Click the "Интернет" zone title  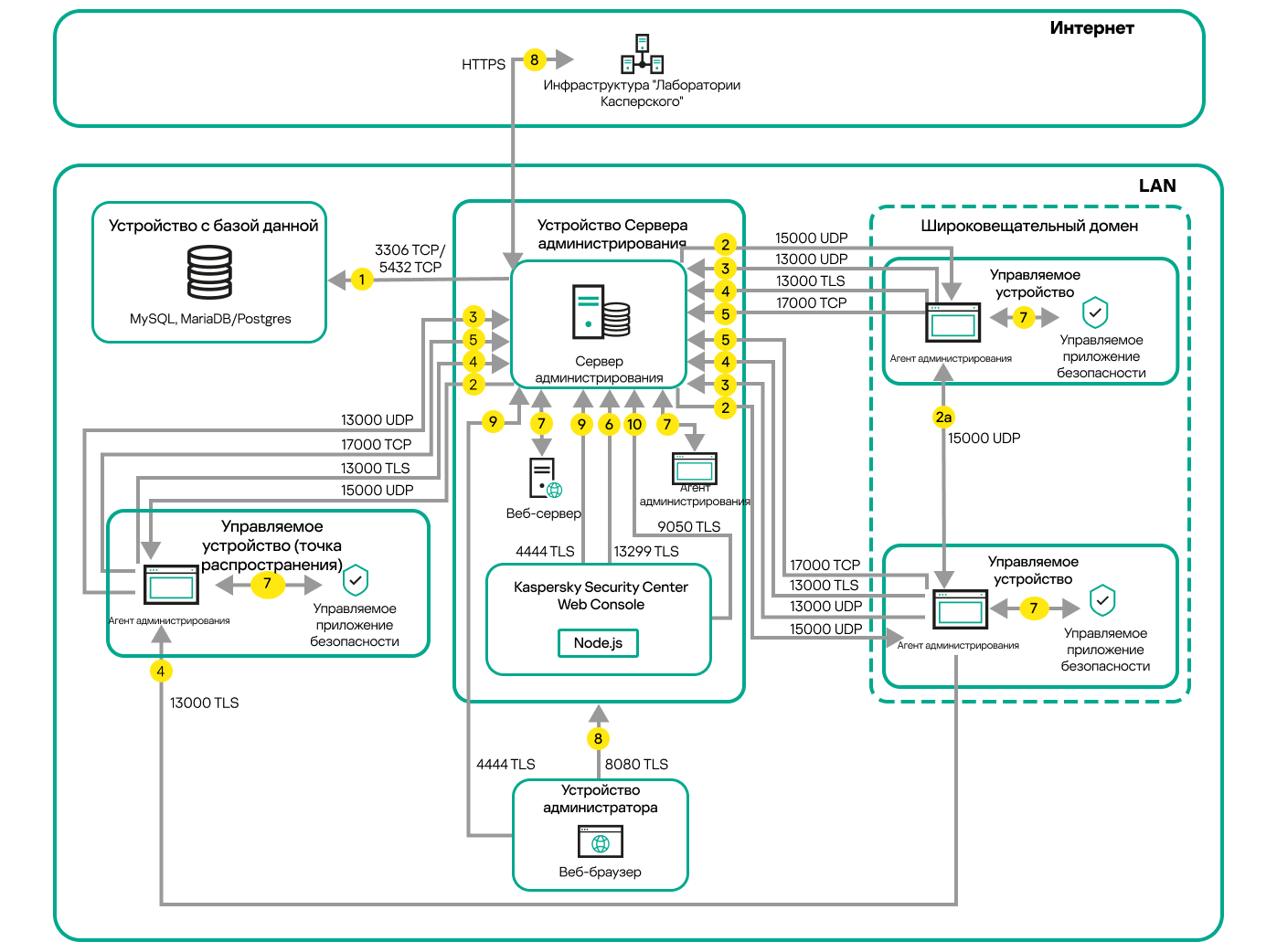[1091, 28]
